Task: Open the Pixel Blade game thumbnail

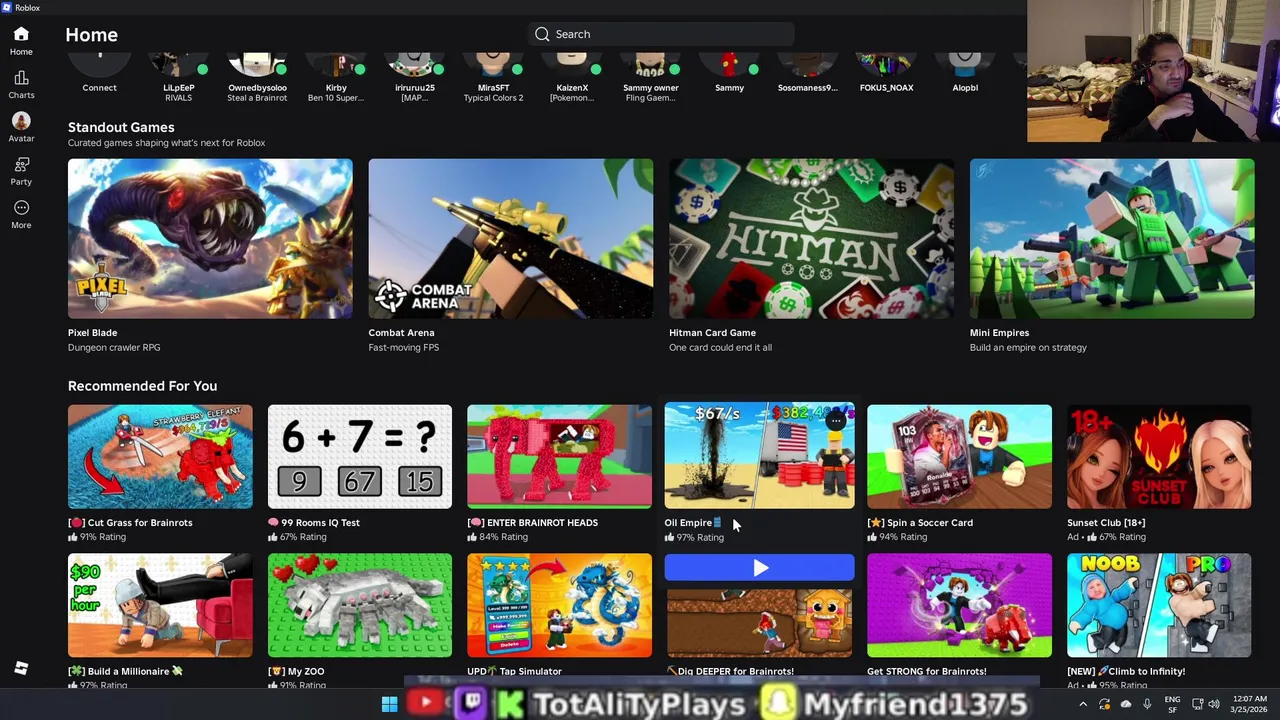Action: (x=210, y=239)
